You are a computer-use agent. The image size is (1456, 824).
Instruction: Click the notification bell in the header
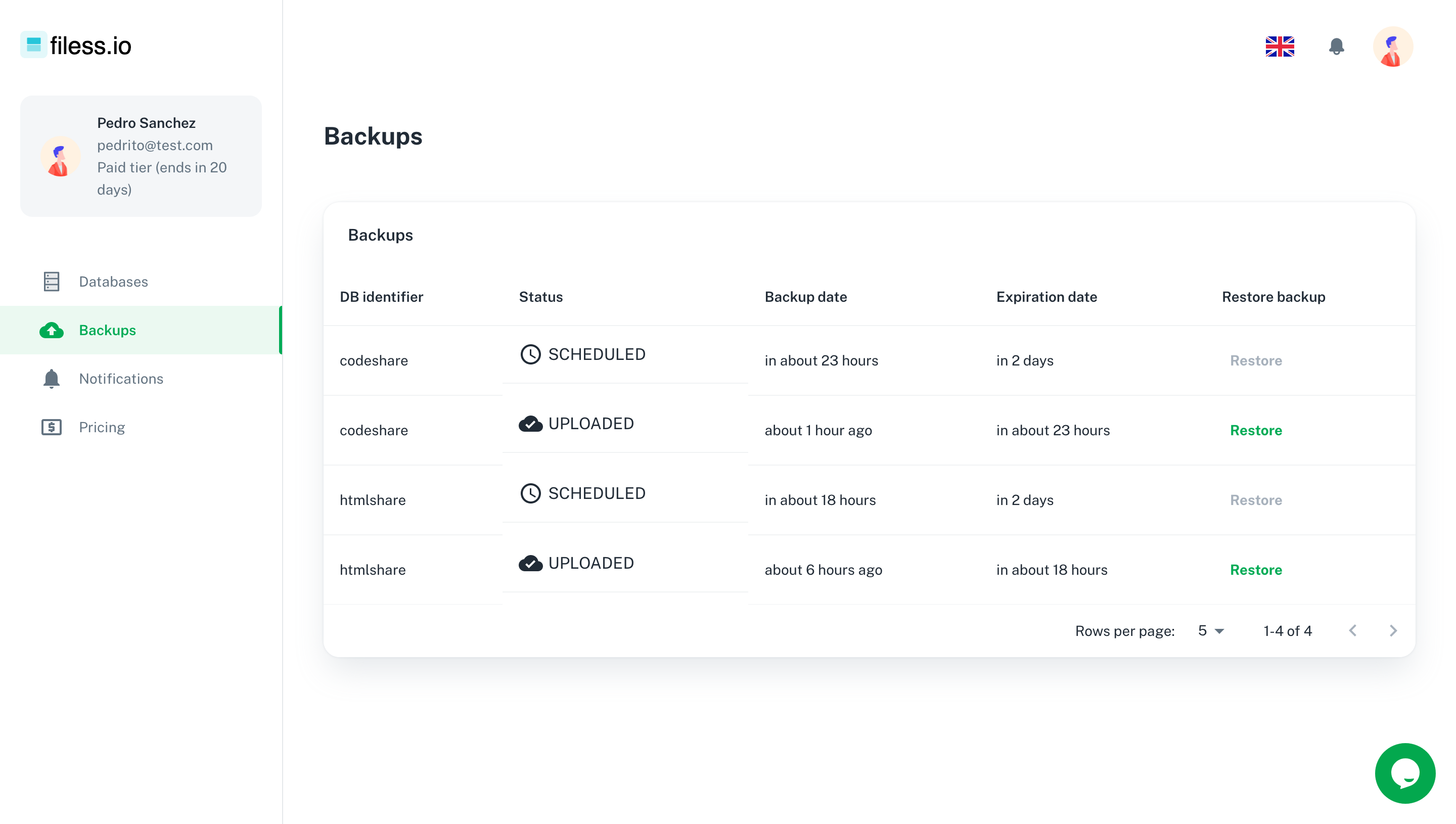tap(1336, 47)
